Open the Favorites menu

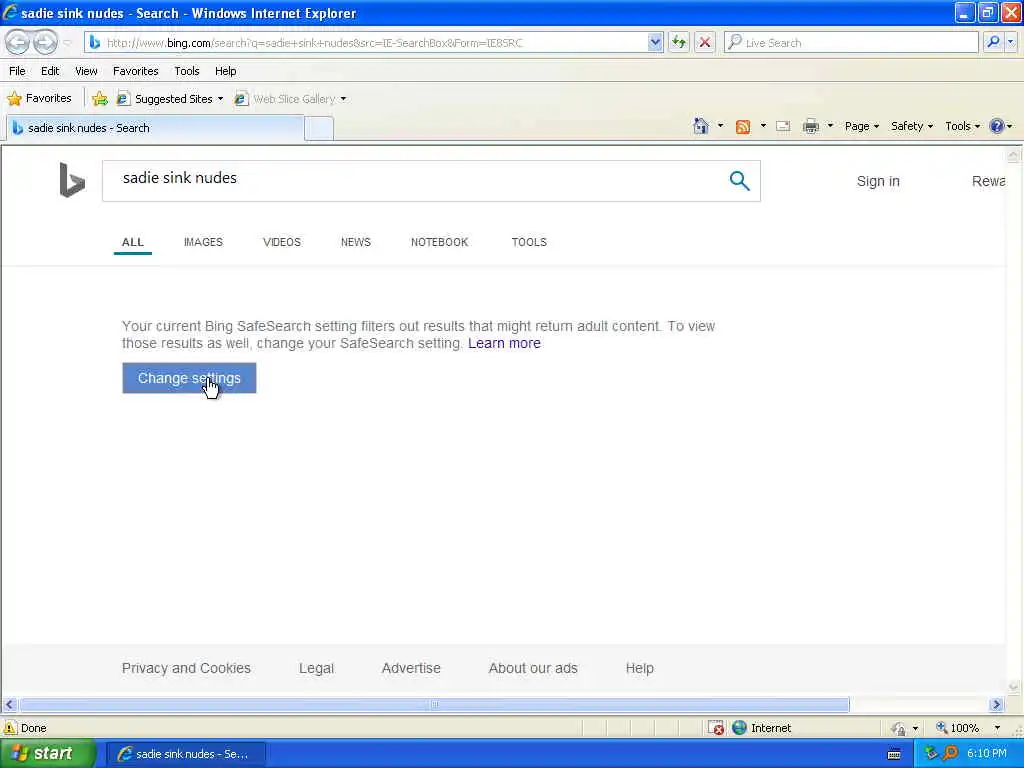(x=136, y=71)
